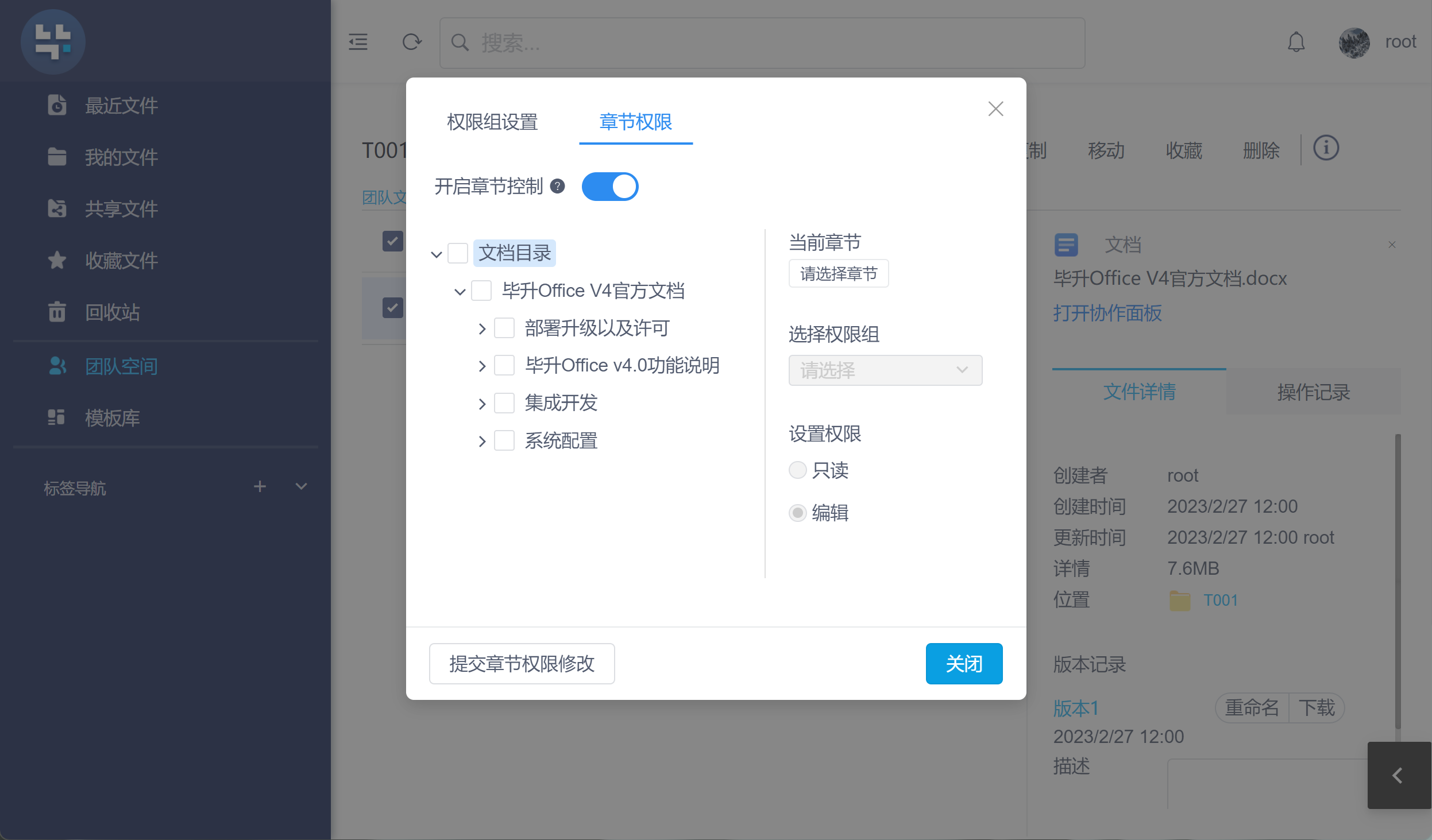Select the 只读 radio option
The height and width of the screenshot is (840, 1432).
pos(797,470)
